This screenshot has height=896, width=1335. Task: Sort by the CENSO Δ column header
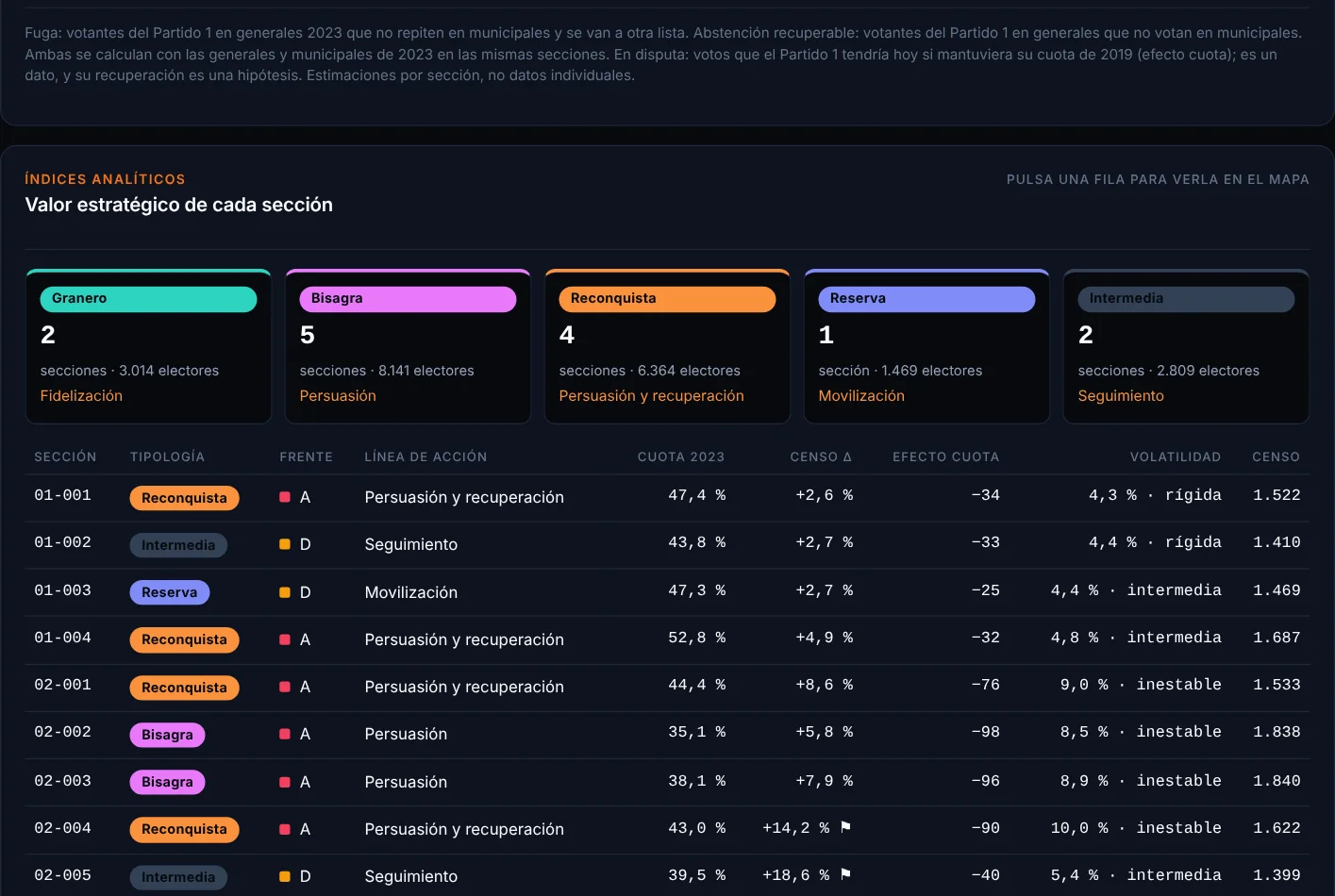821,456
